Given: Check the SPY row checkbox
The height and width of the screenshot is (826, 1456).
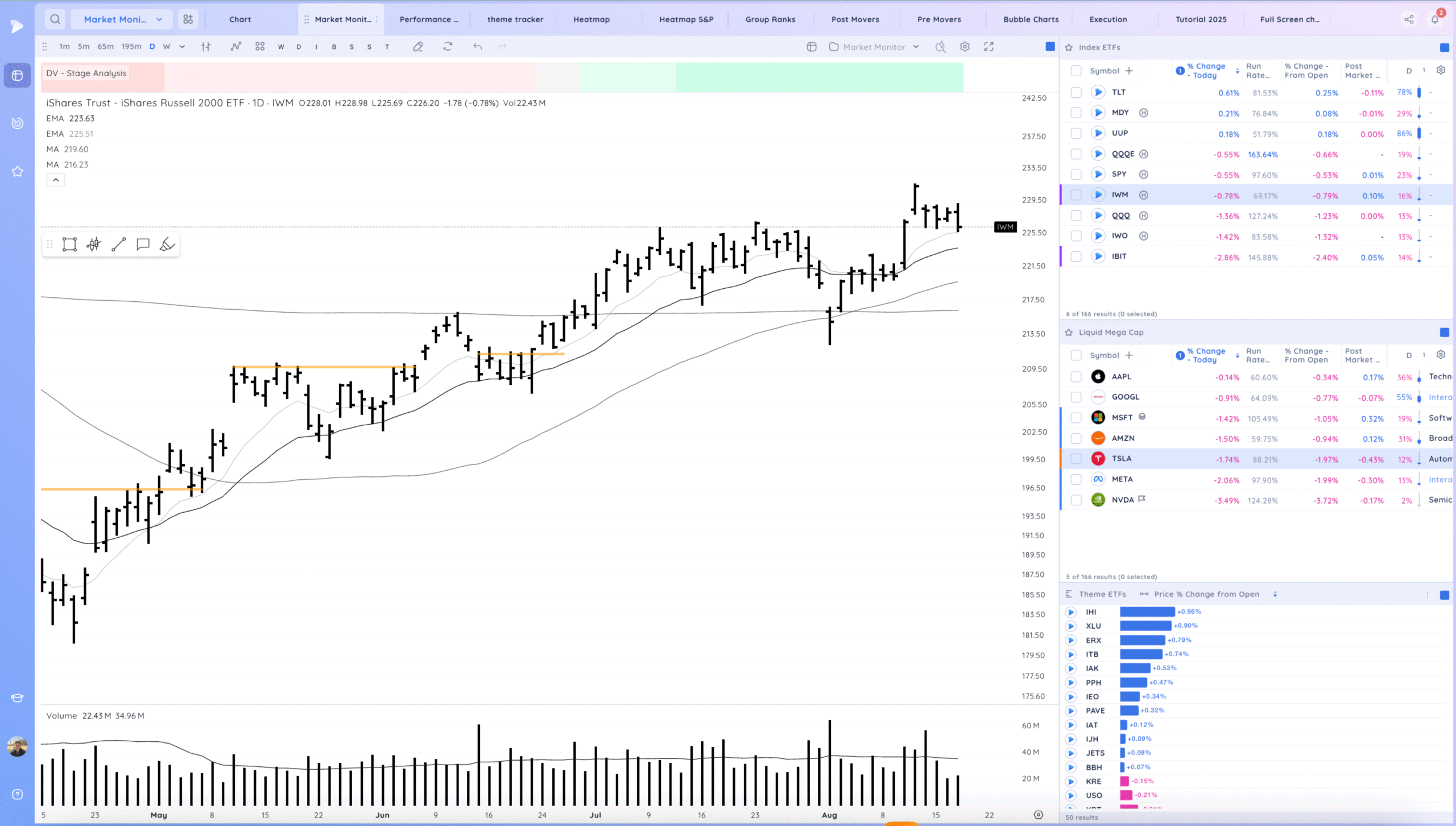Looking at the screenshot, I should [x=1076, y=175].
